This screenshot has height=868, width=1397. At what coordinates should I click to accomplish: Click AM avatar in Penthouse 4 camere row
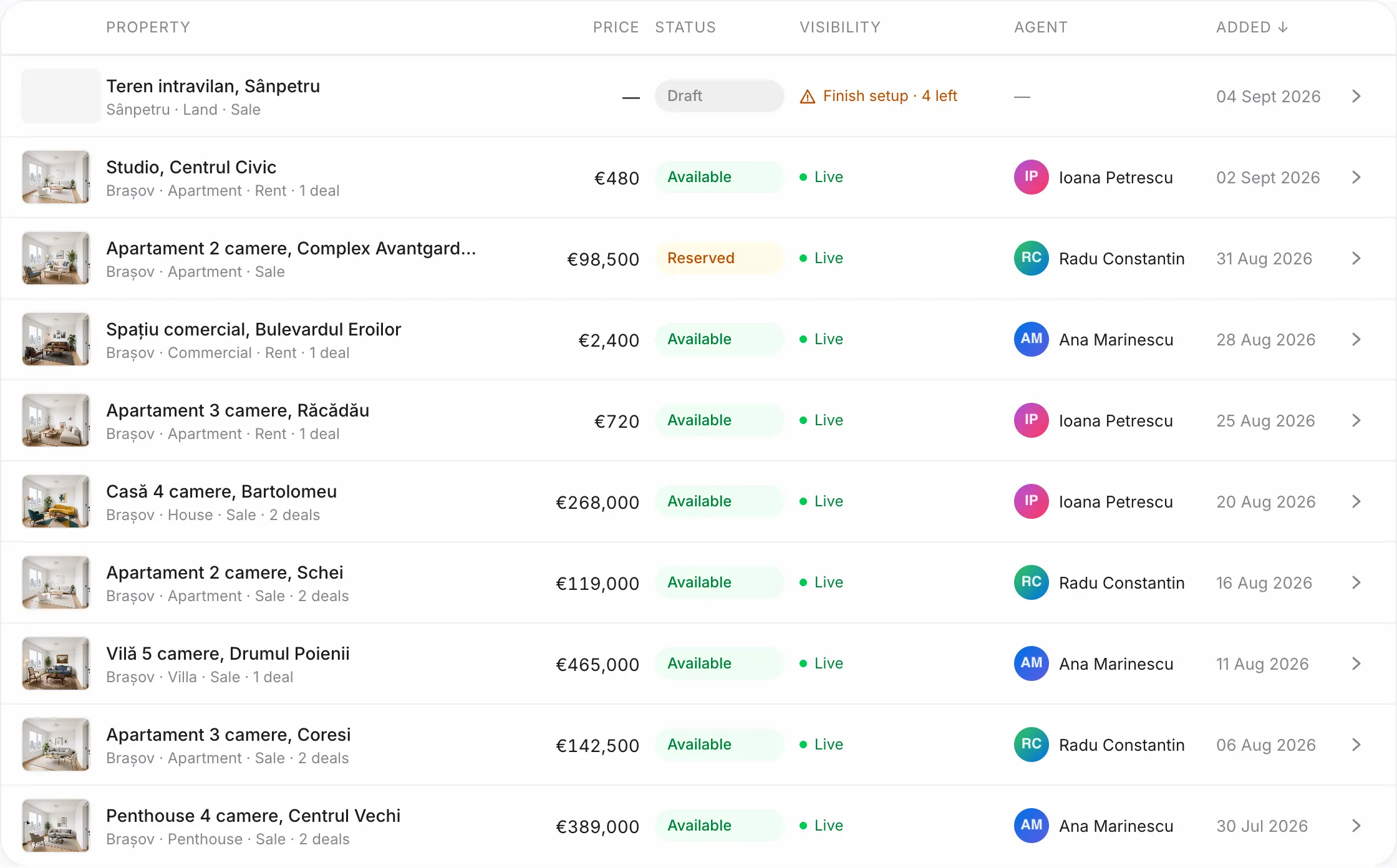[1032, 826]
